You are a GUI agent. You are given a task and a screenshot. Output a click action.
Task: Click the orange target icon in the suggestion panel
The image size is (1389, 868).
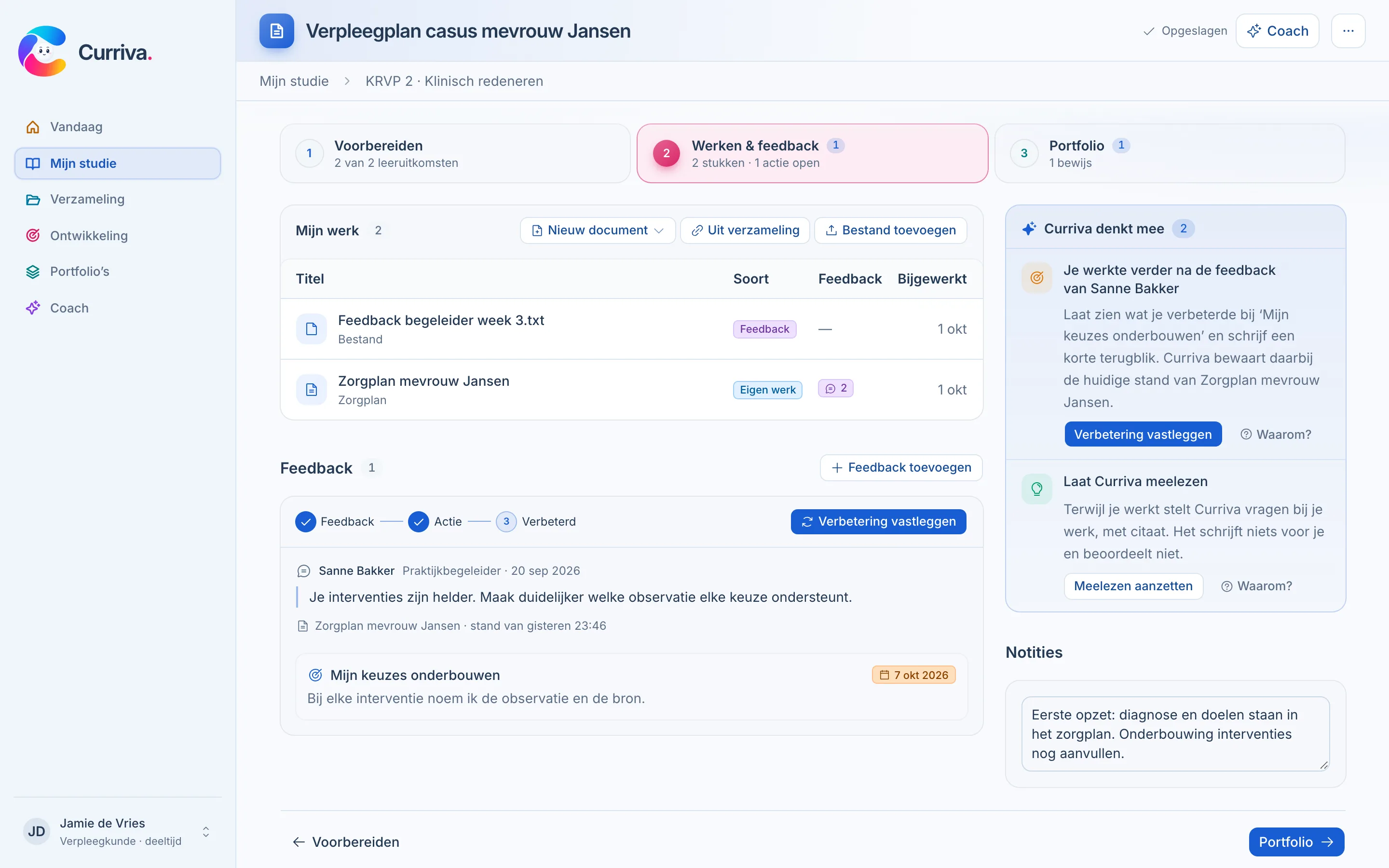[1036, 278]
